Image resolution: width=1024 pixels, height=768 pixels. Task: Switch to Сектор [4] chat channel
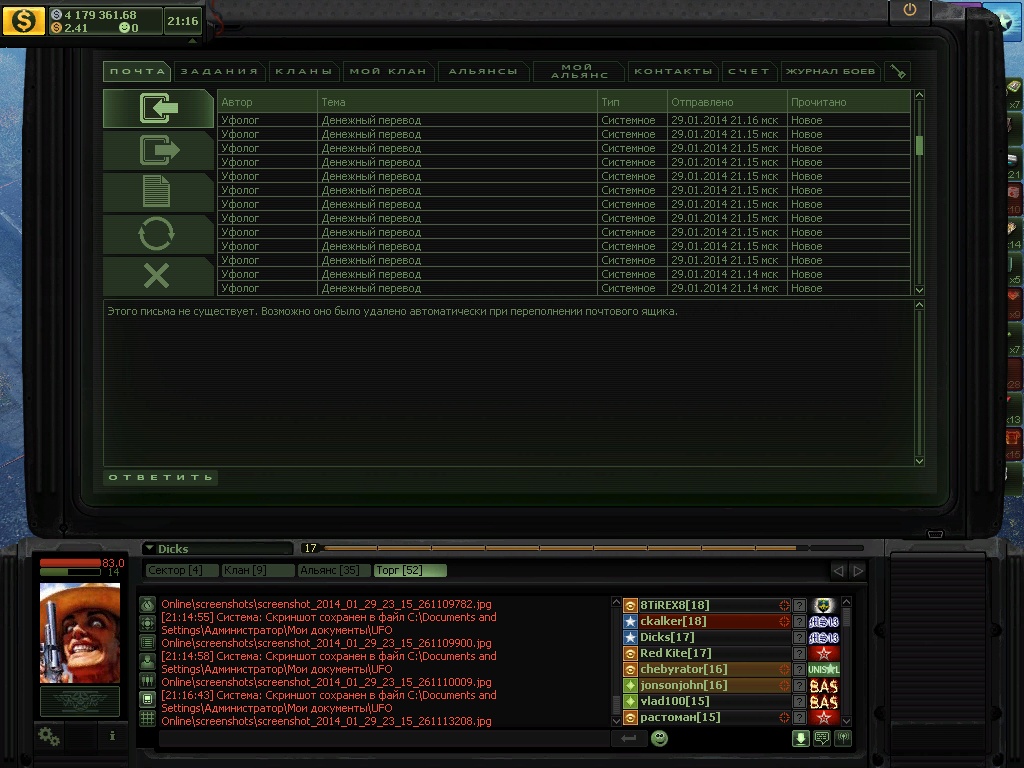click(x=181, y=570)
